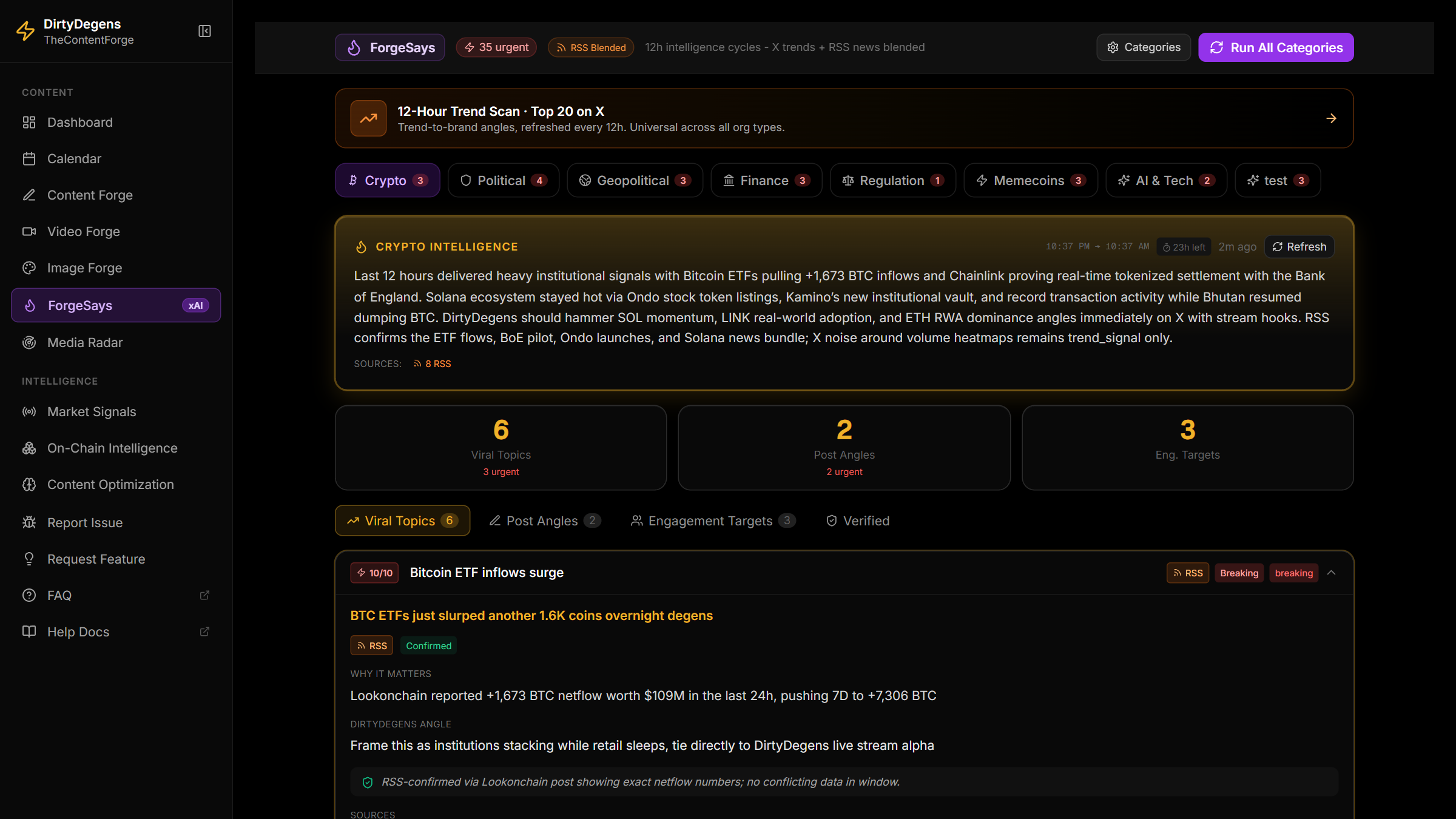
Task: Open Media Radar
Action: tap(116, 342)
